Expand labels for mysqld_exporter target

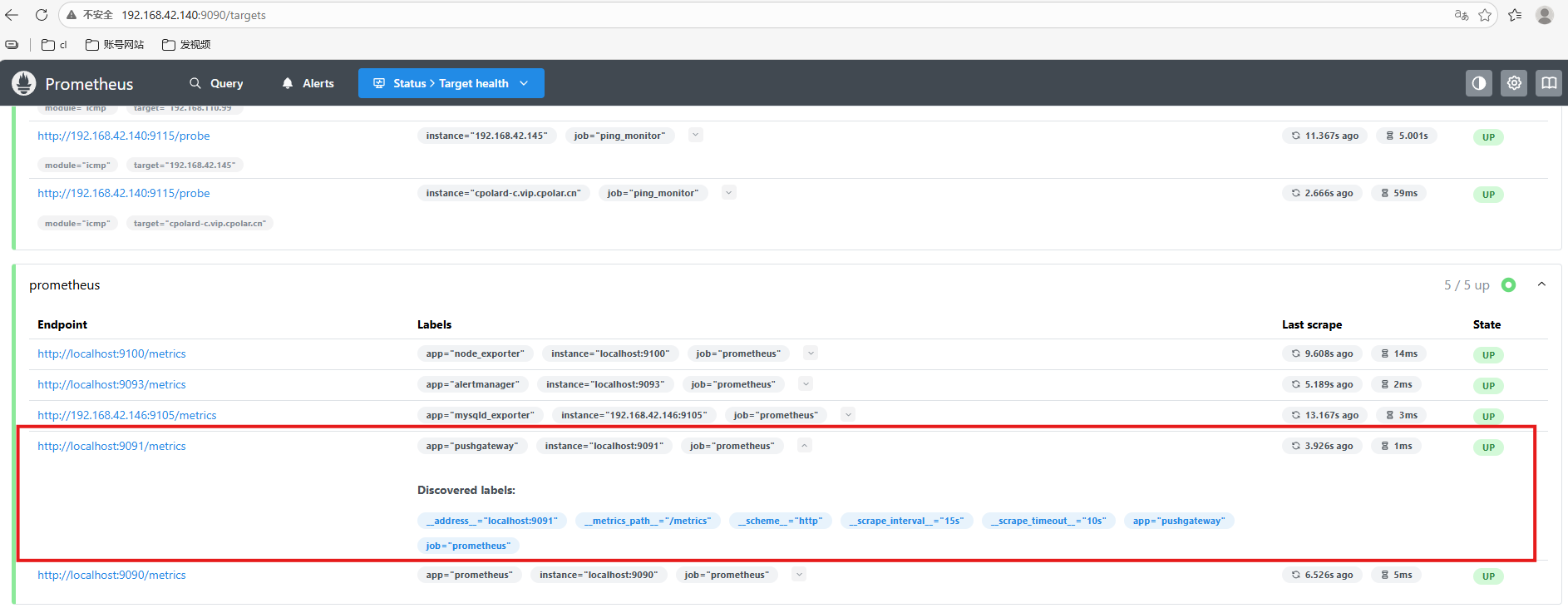pos(848,414)
